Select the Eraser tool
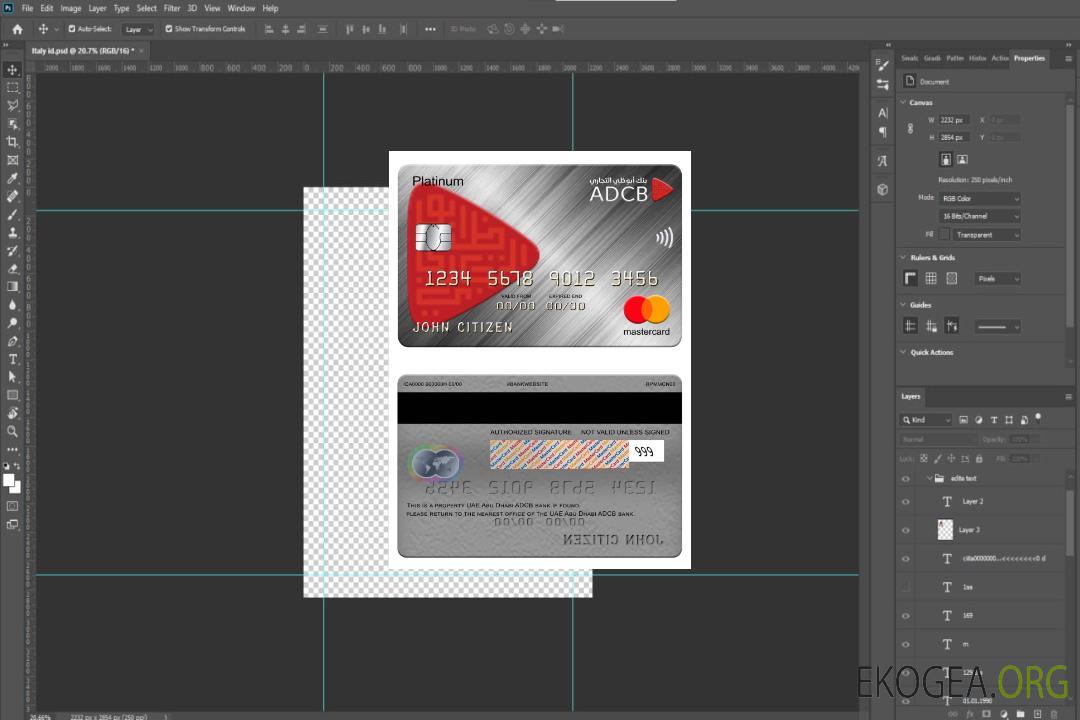 (12, 269)
